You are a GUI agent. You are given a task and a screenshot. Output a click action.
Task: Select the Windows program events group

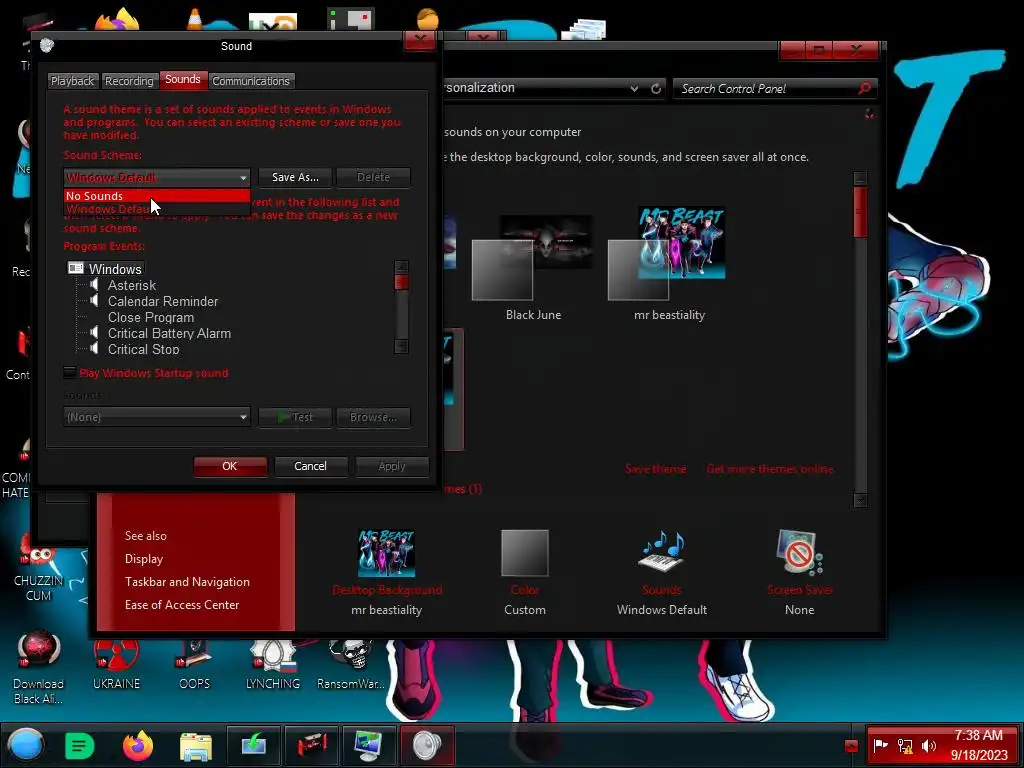coord(115,269)
